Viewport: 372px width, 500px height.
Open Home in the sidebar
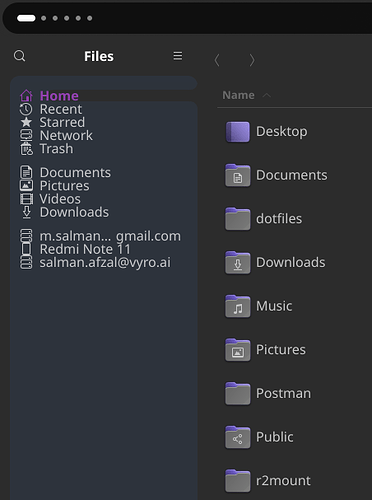[59, 96]
